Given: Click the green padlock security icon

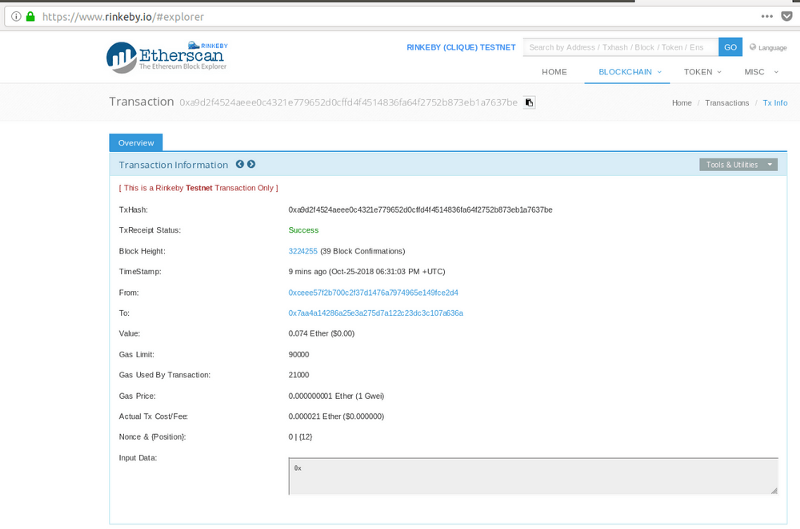Looking at the screenshot, I should [31, 16].
